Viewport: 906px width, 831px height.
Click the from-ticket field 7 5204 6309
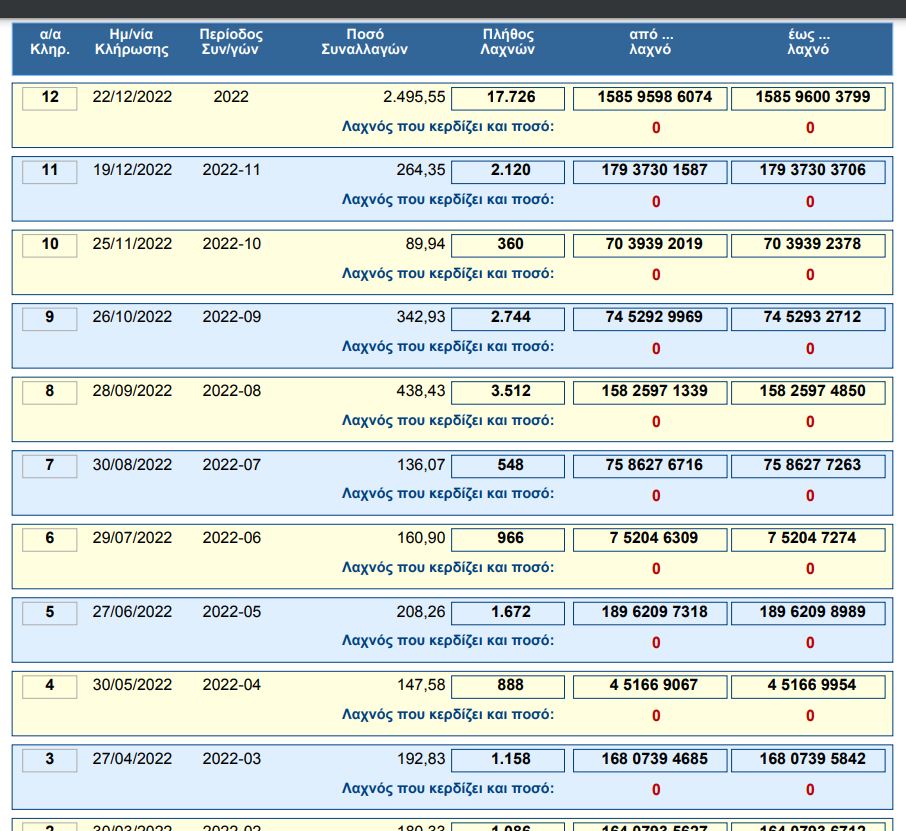point(650,539)
